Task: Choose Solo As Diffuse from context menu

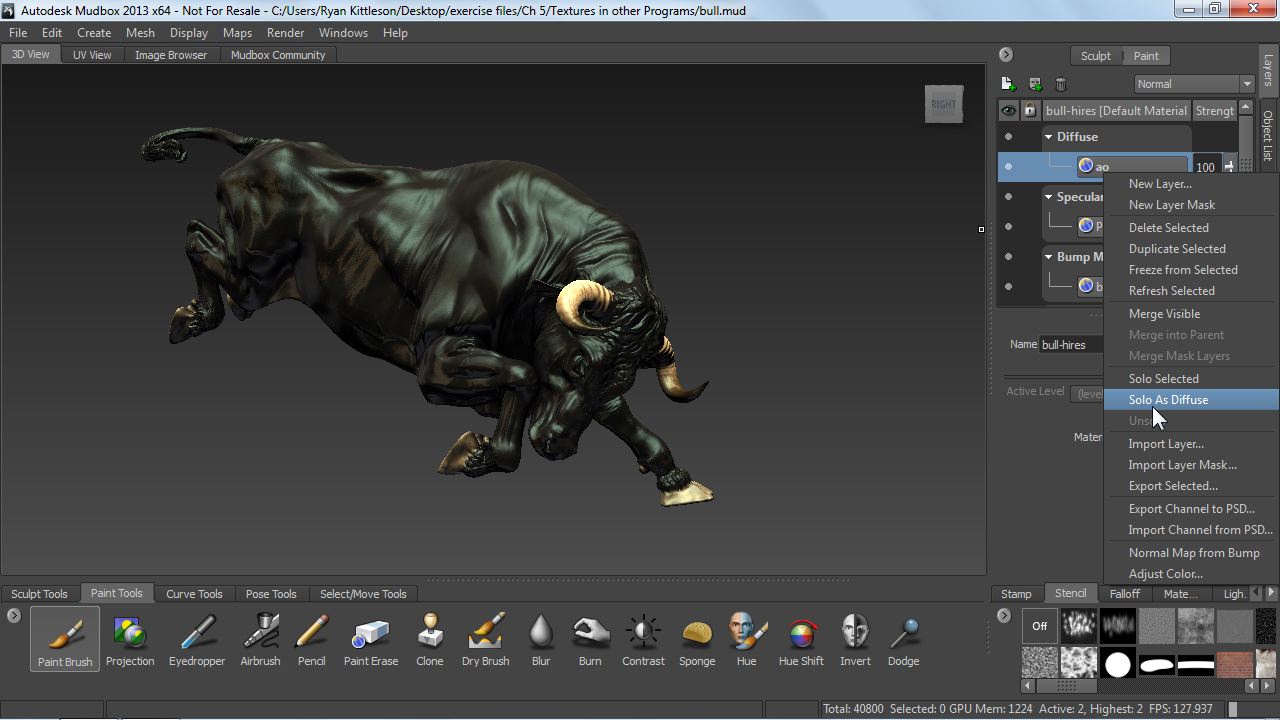Action: pyautogui.click(x=1191, y=400)
